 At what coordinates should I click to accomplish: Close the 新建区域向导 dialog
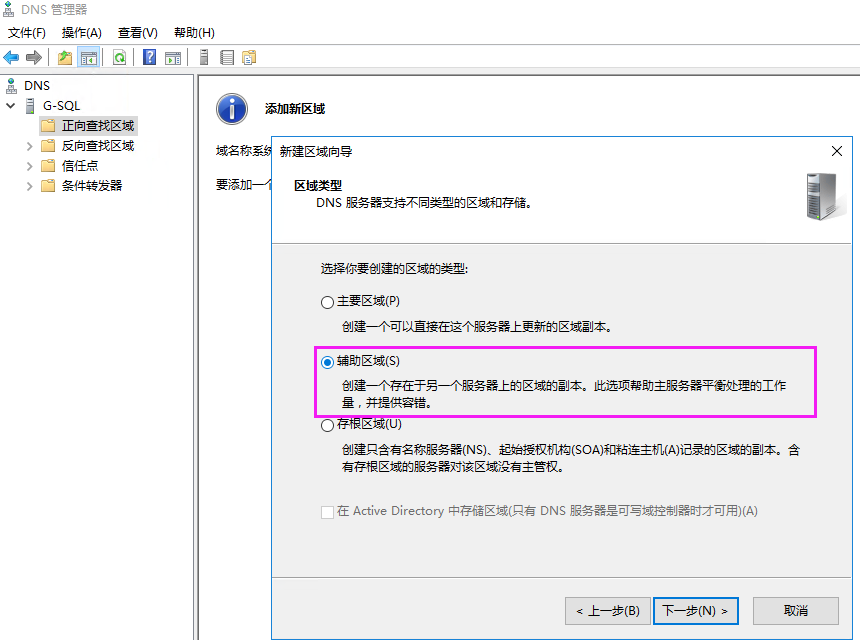coord(836,151)
